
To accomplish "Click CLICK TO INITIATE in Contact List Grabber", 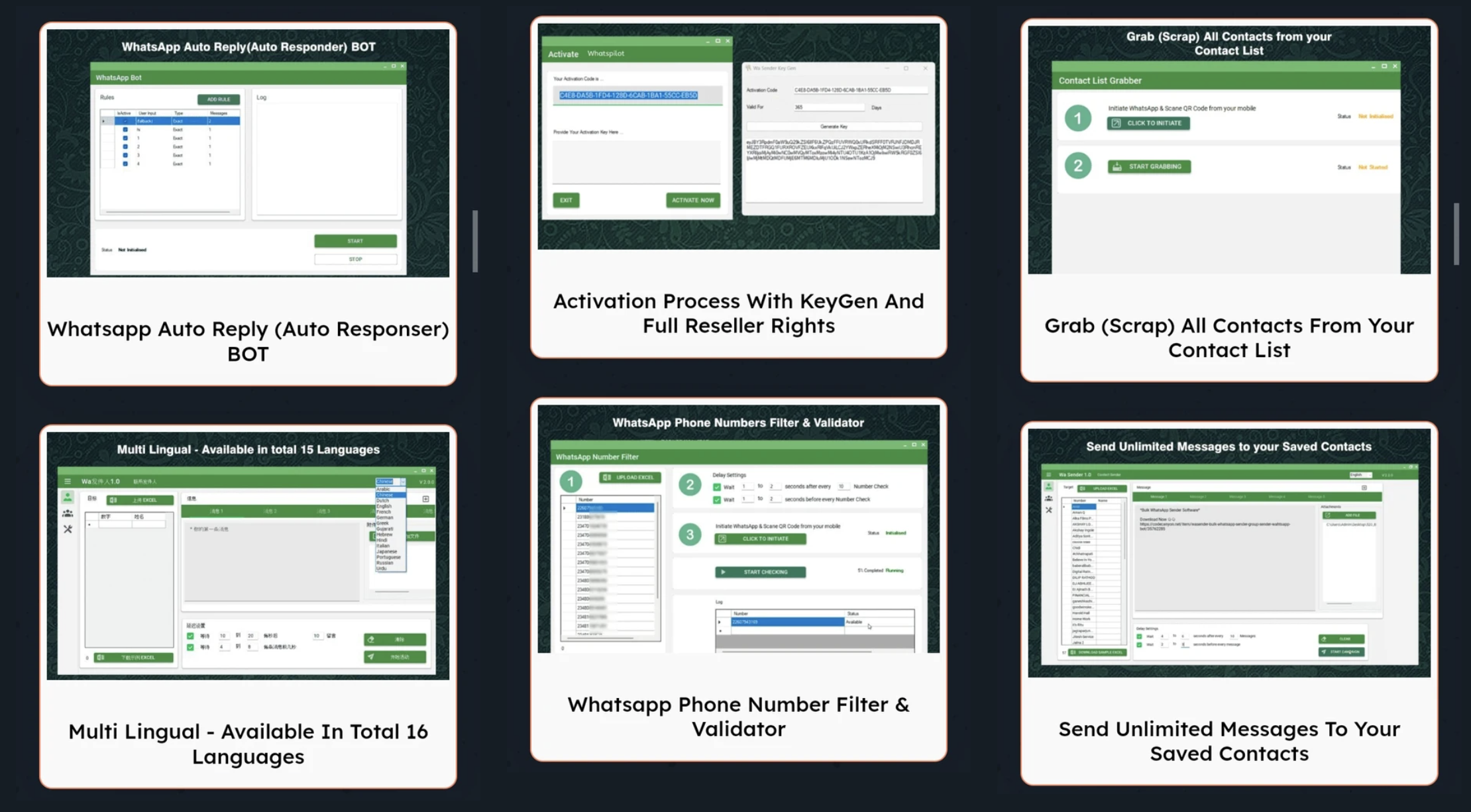I will tap(1148, 123).
